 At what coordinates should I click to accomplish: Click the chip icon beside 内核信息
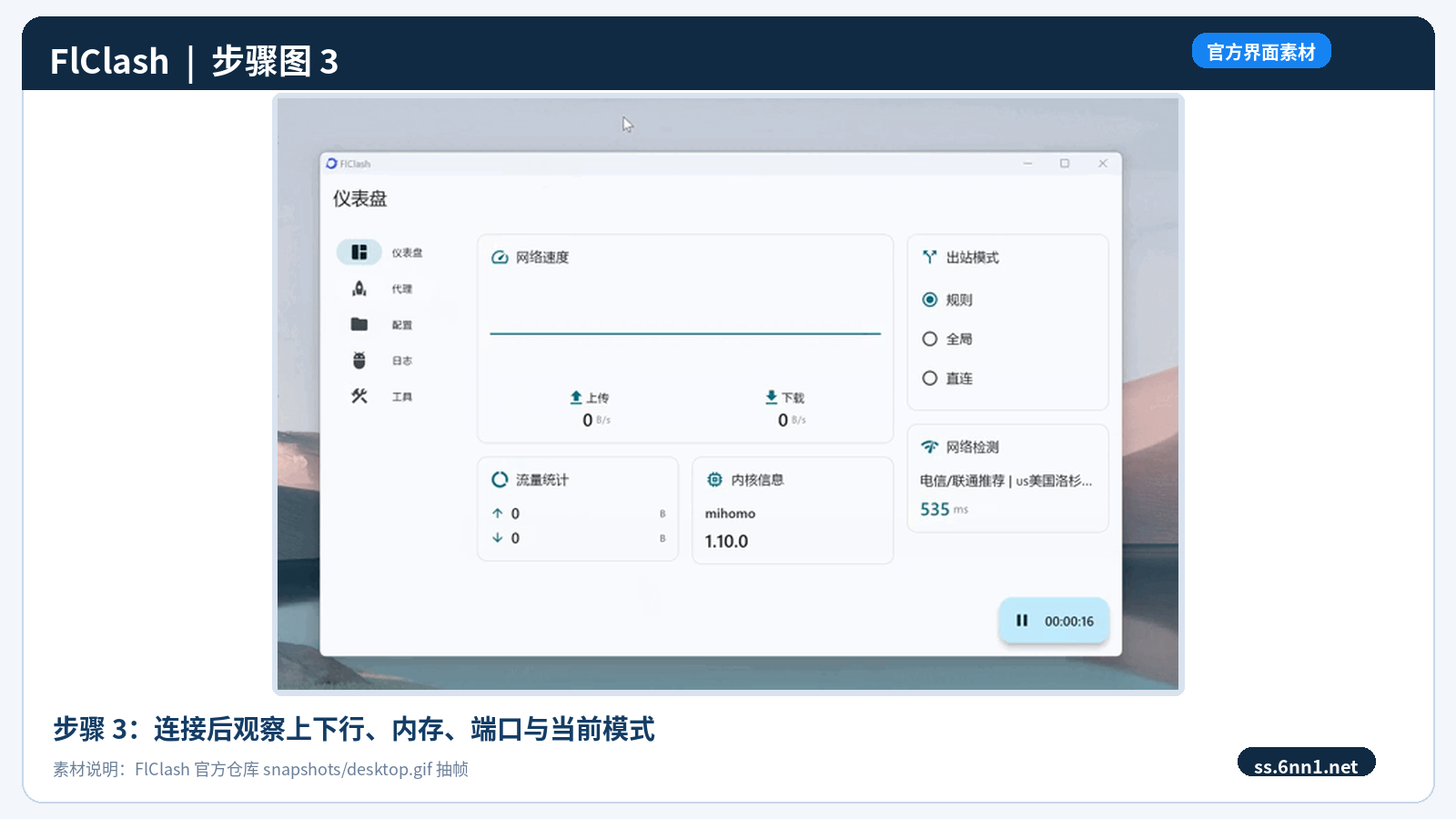tap(715, 480)
